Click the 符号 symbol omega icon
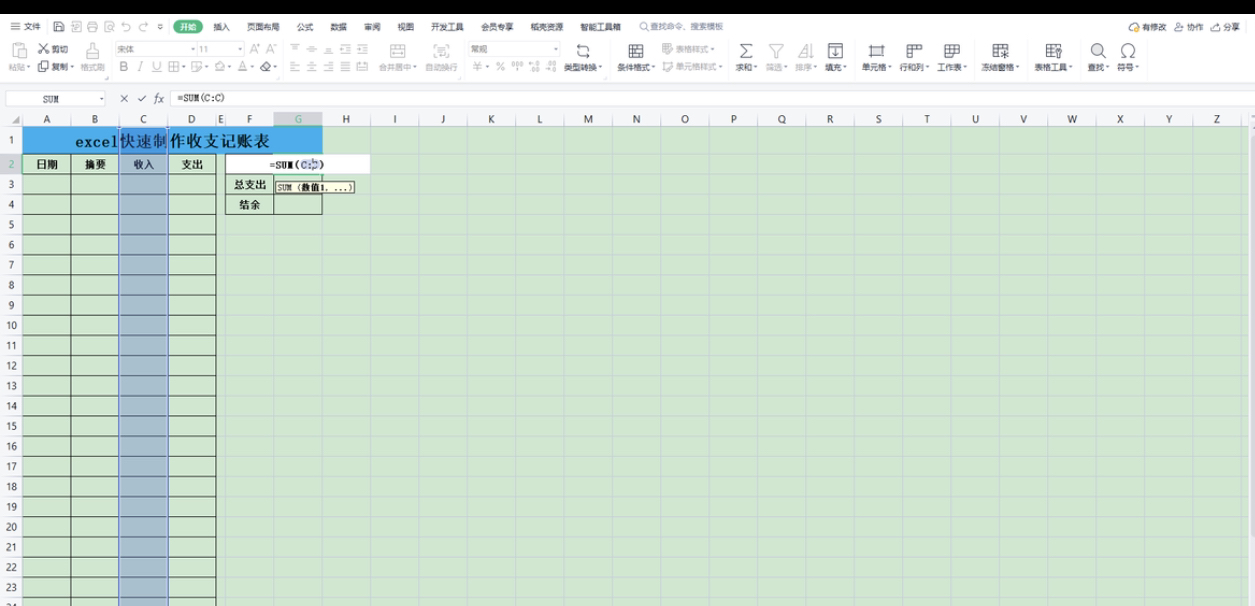This screenshot has width=1255, height=606. point(1128,50)
